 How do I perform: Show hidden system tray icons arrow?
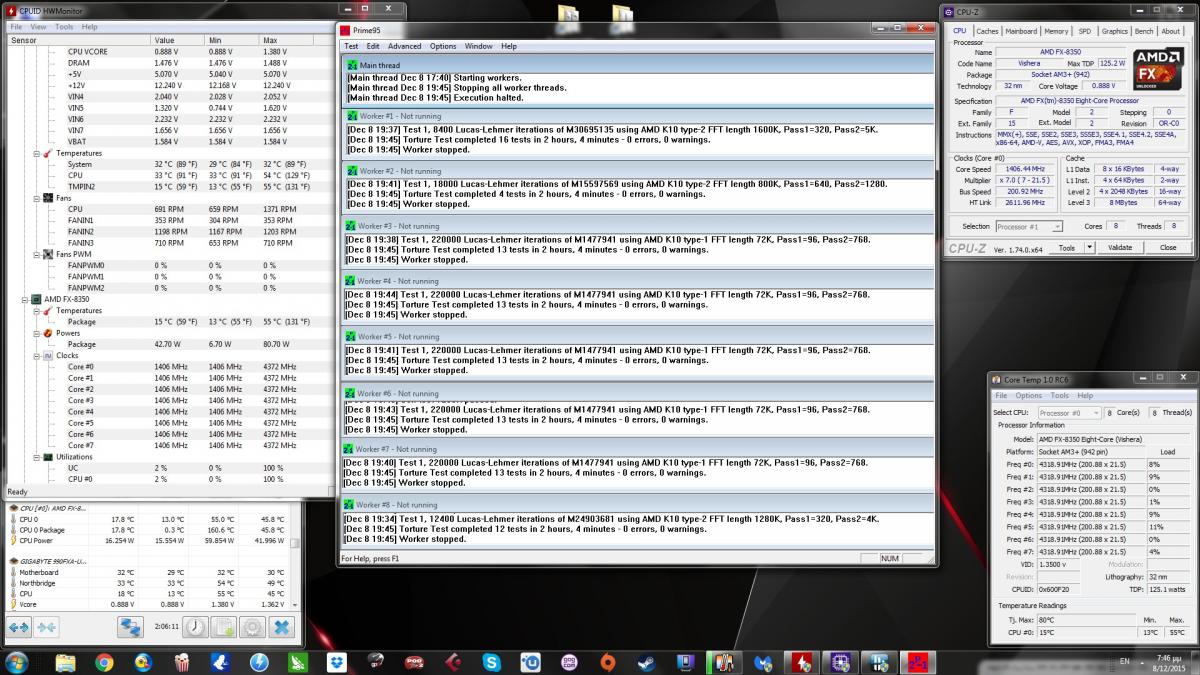(1142, 661)
